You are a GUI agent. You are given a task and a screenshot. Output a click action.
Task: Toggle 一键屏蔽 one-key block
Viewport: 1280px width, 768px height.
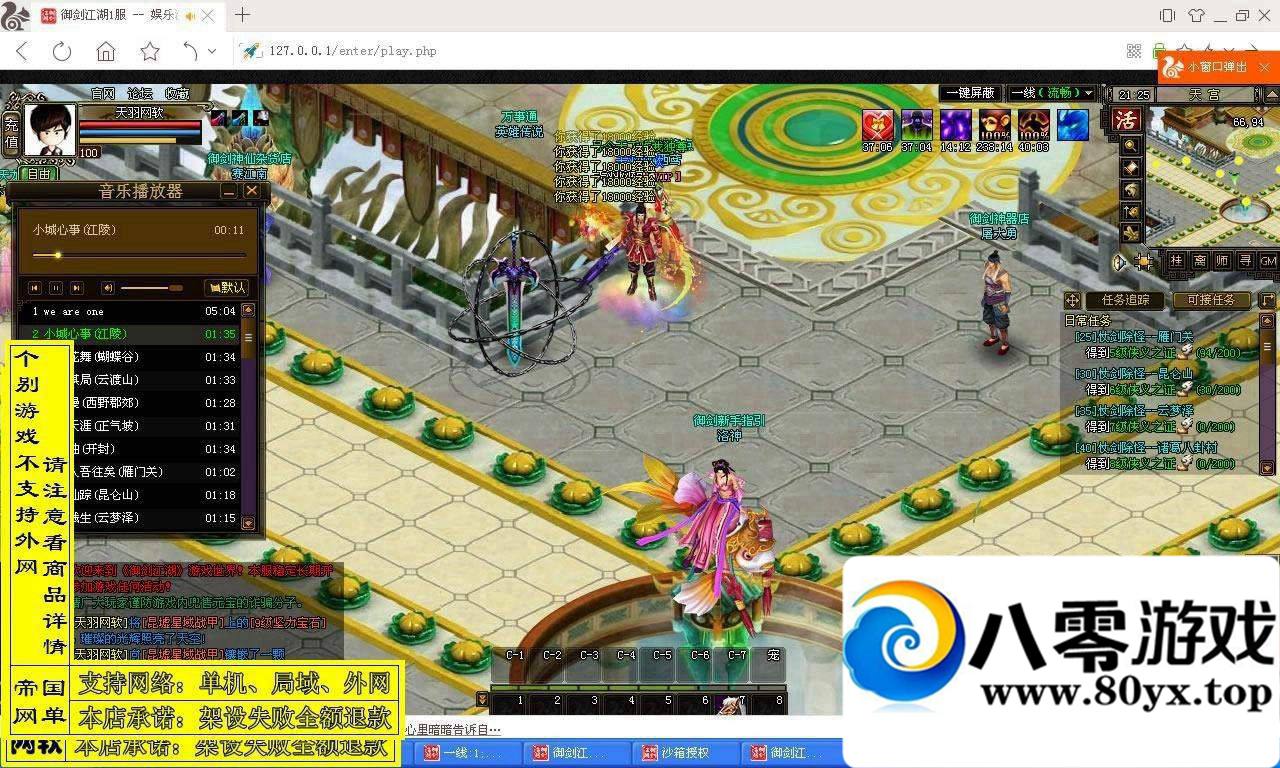(x=970, y=93)
